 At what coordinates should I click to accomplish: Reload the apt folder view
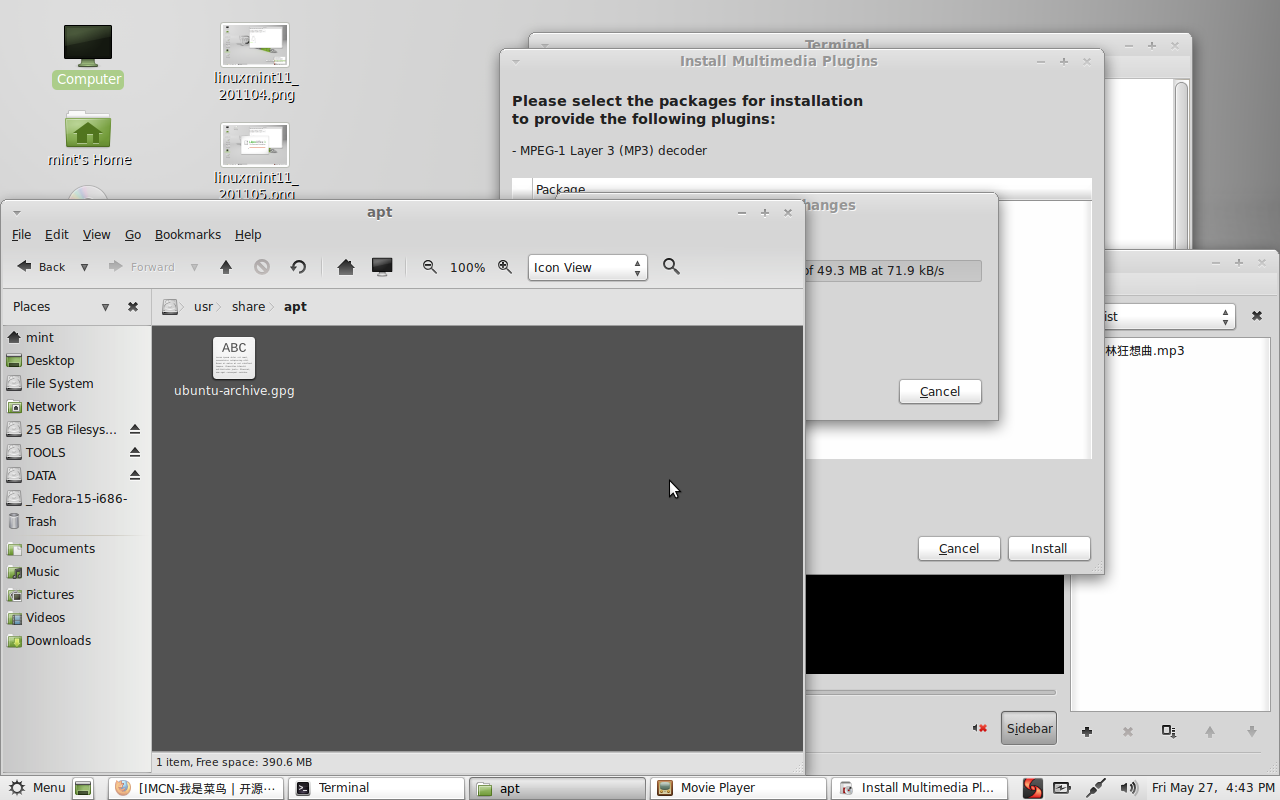click(298, 267)
